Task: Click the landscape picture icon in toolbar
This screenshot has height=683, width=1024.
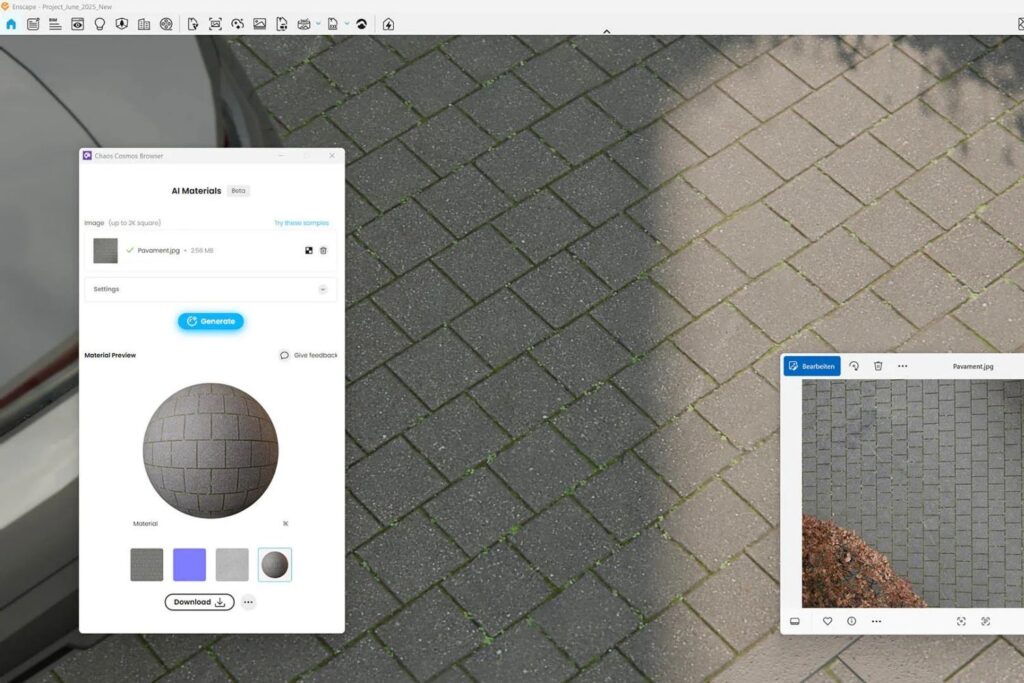Action: (259, 24)
